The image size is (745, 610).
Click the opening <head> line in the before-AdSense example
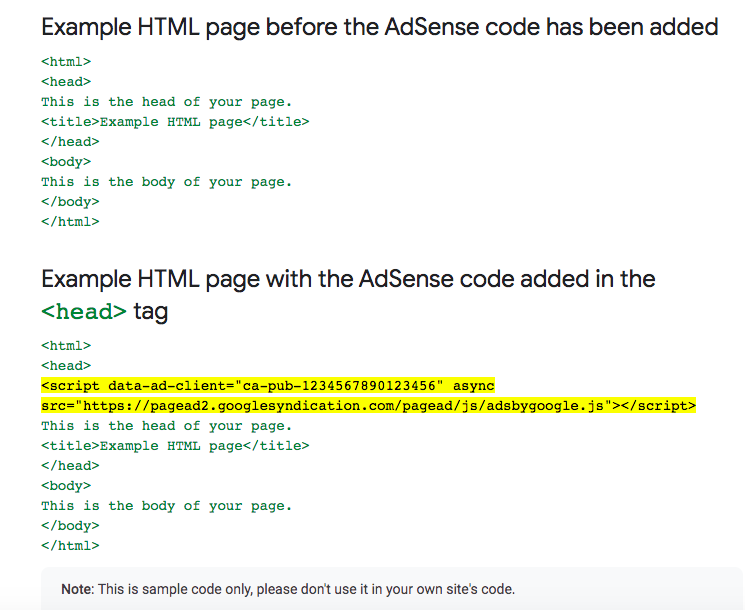click(x=66, y=82)
